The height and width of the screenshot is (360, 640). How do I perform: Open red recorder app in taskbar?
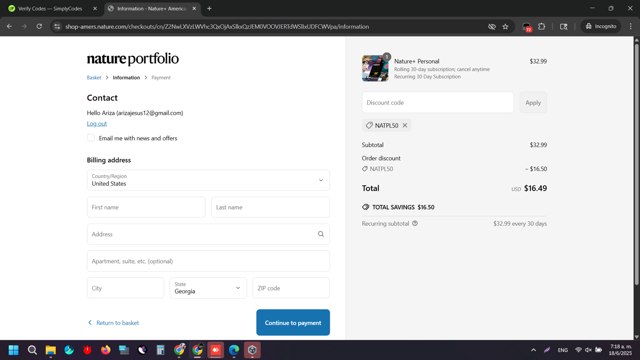[x=216, y=350]
